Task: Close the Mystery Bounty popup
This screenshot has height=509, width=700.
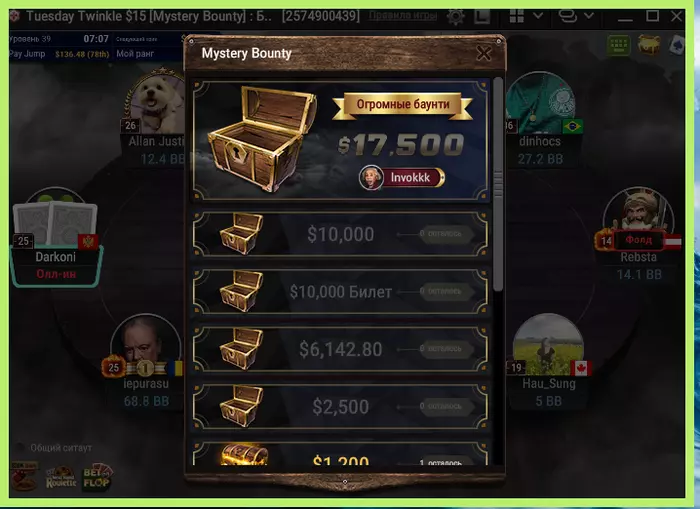Action: click(484, 54)
